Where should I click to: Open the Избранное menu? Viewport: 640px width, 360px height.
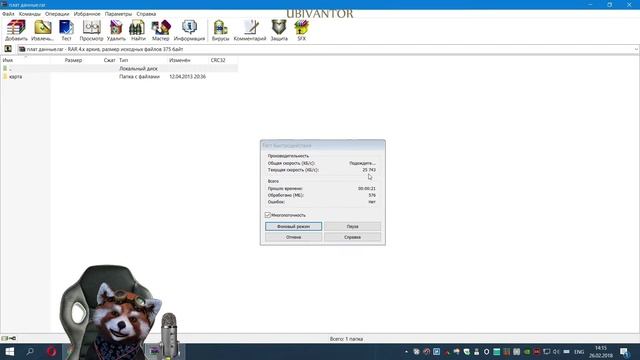87,14
